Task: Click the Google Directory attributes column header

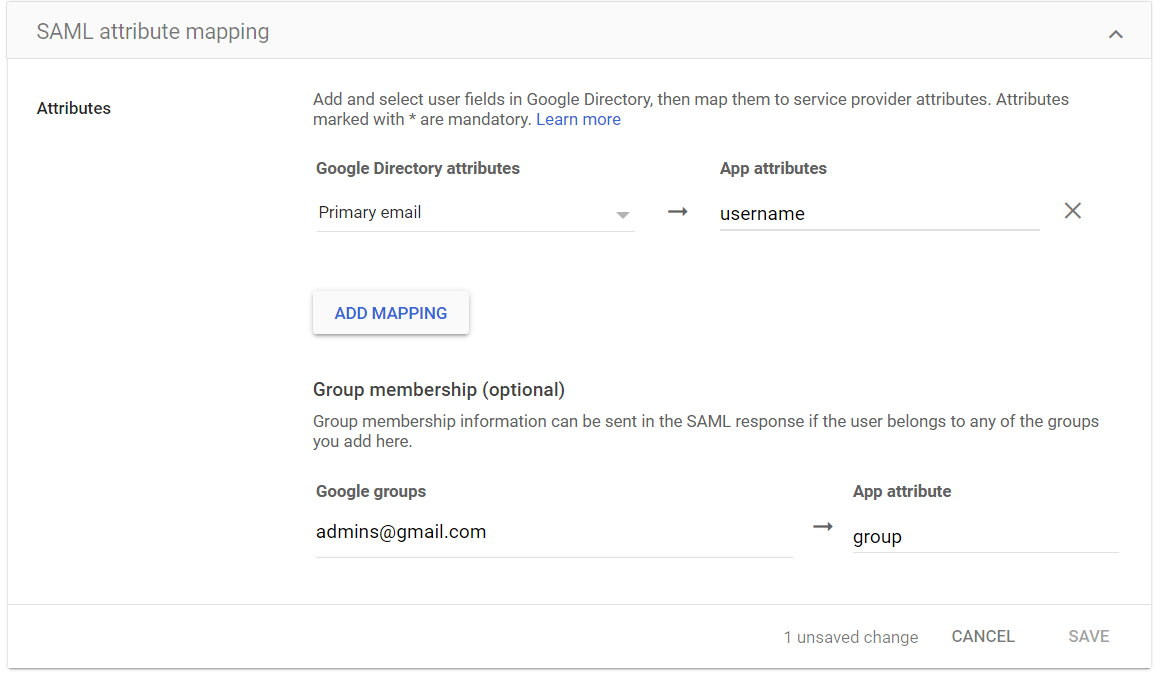Action: [418, 168]
